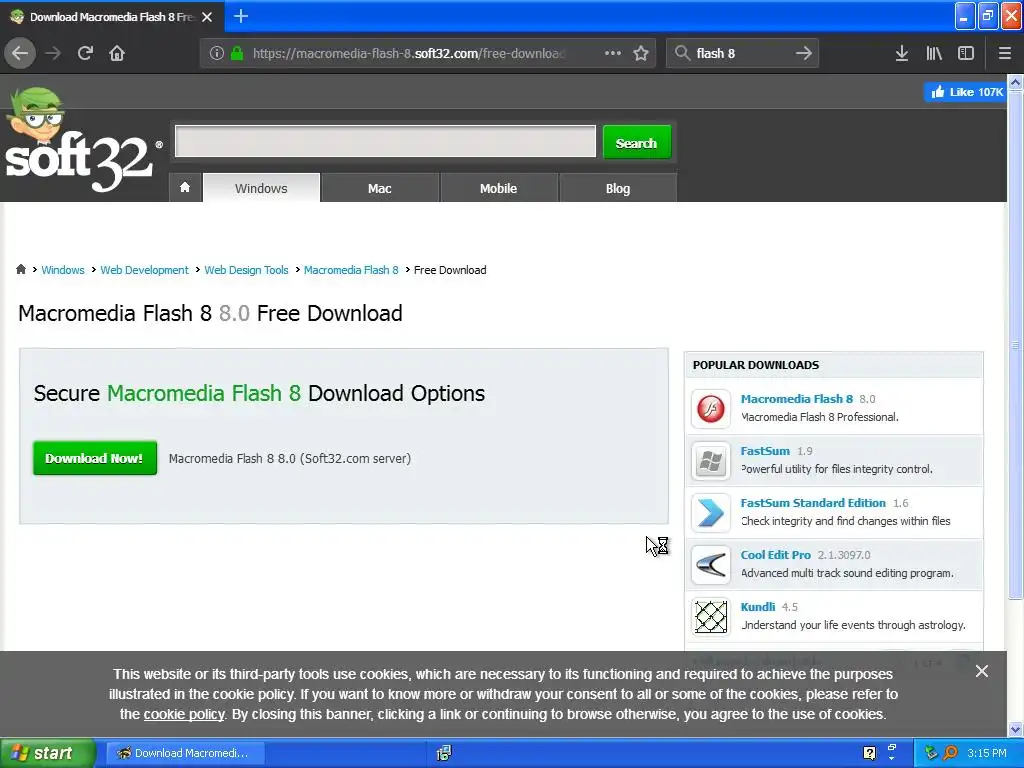Open the Firefox hamburger menu
Image resolution: width=1024 pixels, height=768 pixels.
1004,53
